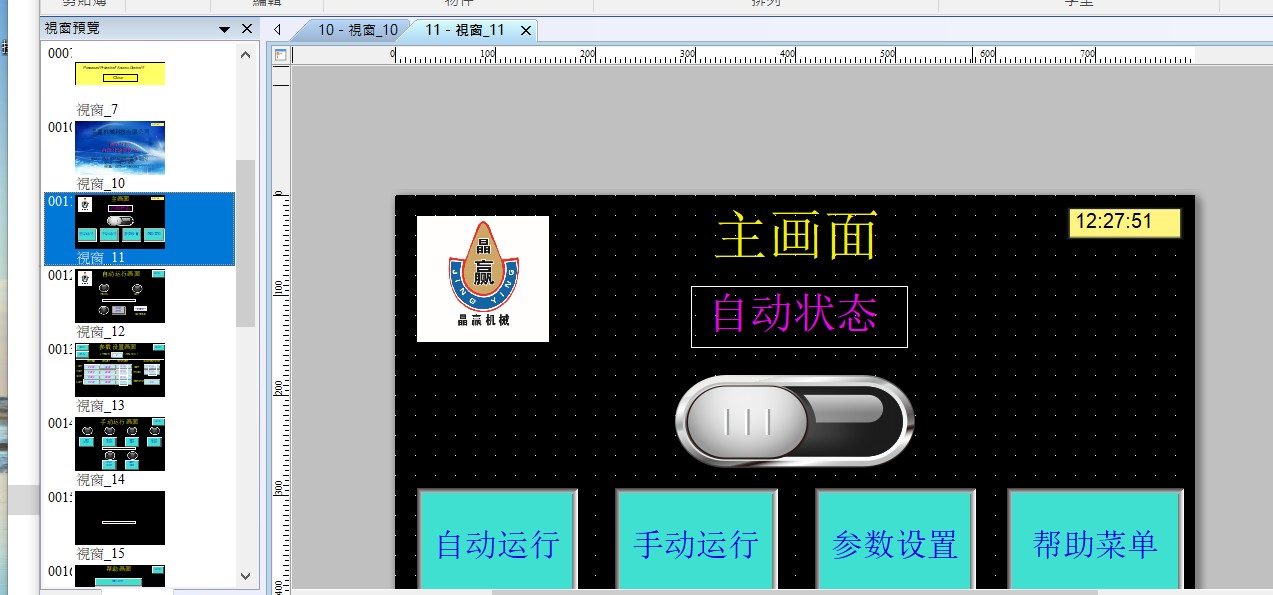Close the 11 - 視窗_11 tab
The image size is (1273, 595).
(525, 30)
